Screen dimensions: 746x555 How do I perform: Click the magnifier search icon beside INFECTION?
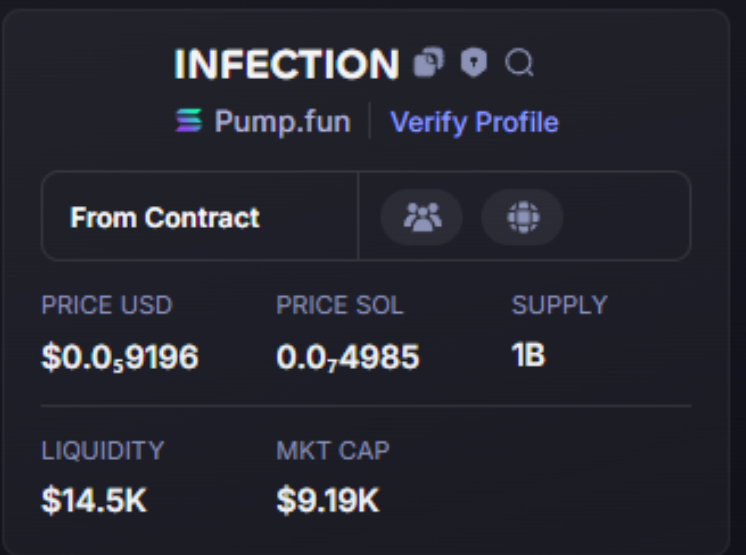pyautogui.click(x=519, y=63)
